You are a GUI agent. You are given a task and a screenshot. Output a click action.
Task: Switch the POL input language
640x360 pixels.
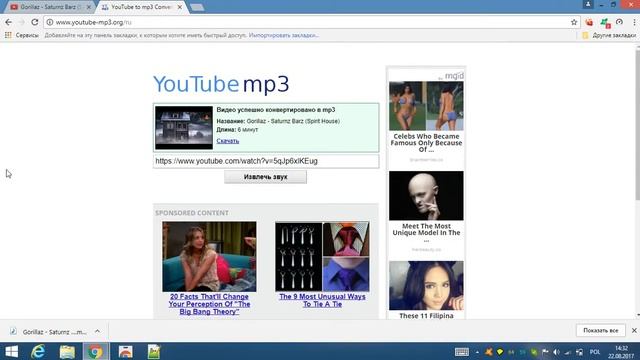595,352
